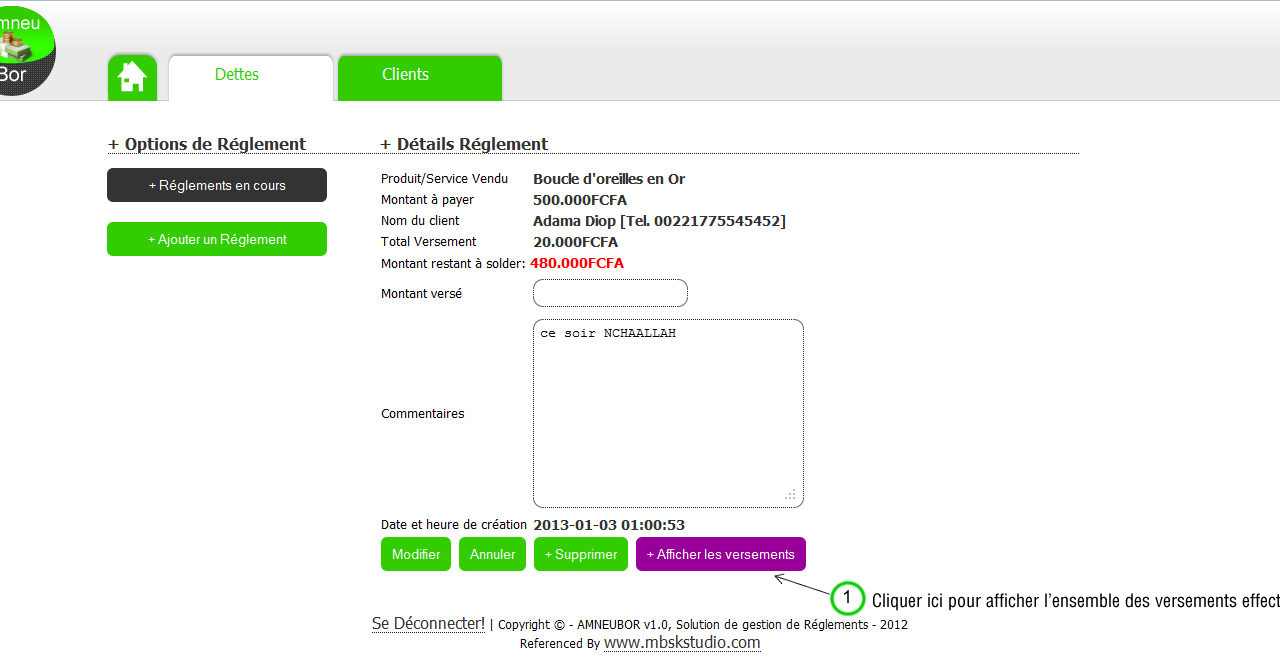Click the Annuler button
The height and width of the screenshot is (664, 1280).
[x=492, y=554]
